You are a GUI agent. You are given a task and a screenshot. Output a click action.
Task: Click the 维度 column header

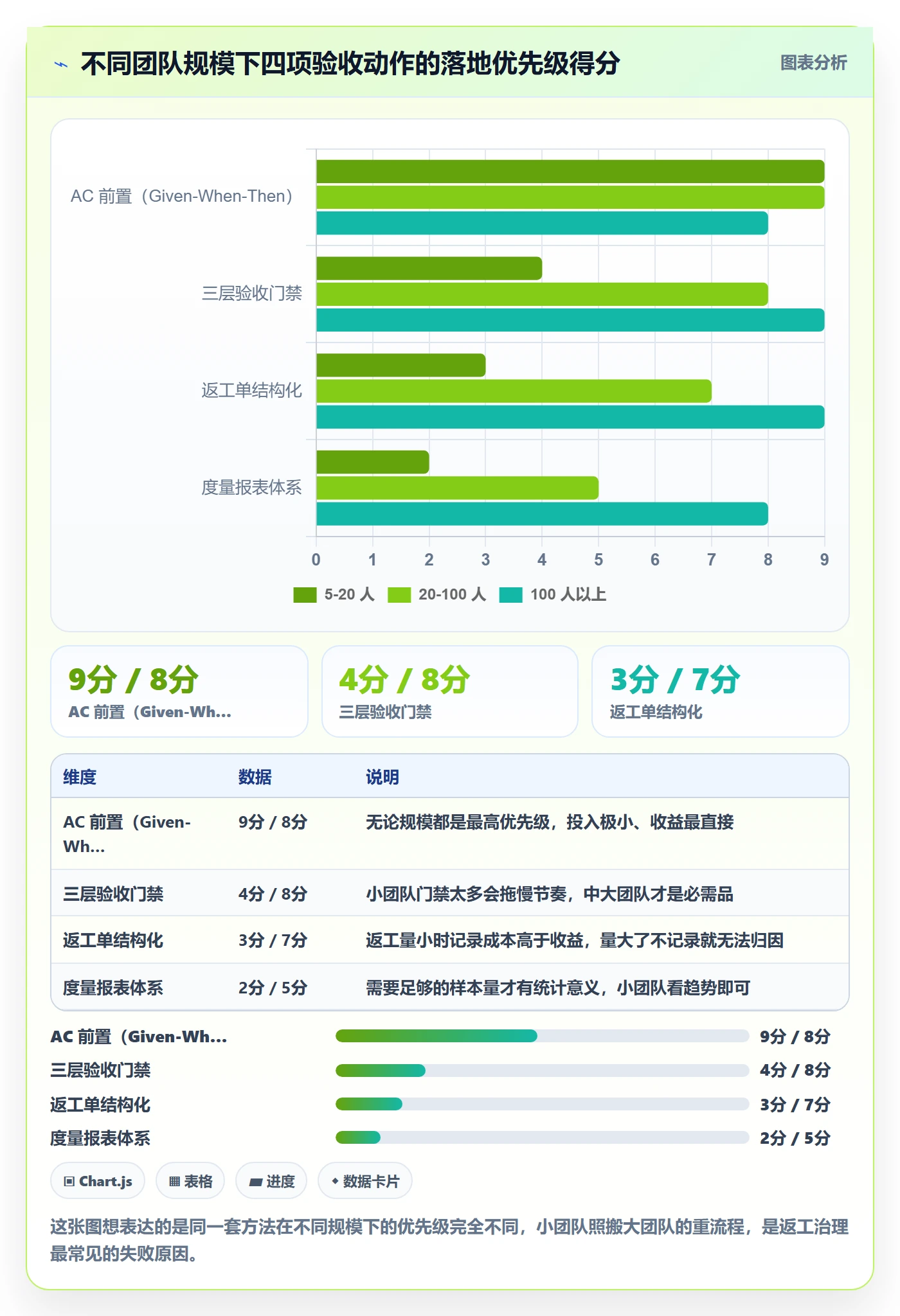(80, 777)
